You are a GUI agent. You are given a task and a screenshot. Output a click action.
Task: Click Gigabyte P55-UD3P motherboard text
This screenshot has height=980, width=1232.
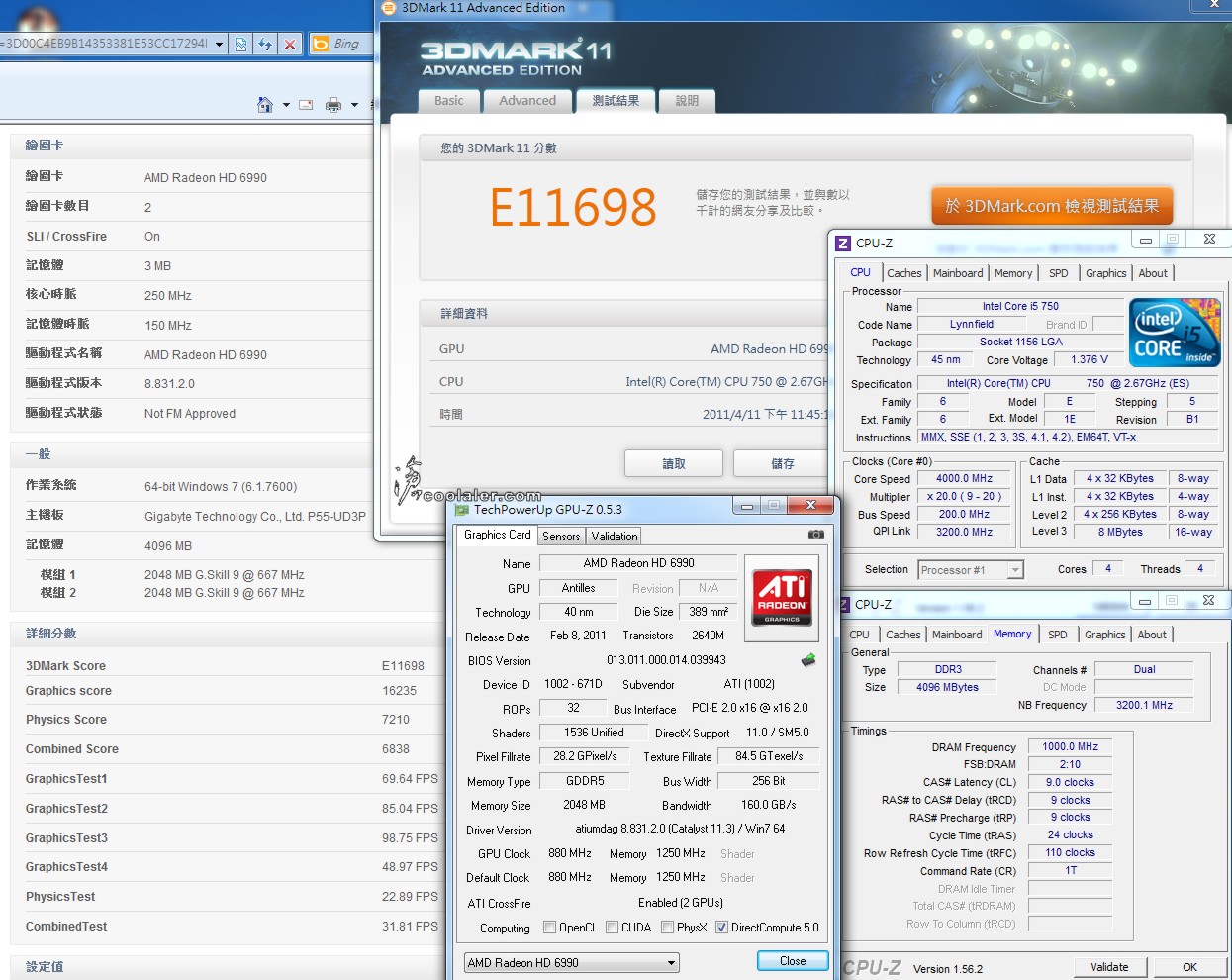(255, 517)
